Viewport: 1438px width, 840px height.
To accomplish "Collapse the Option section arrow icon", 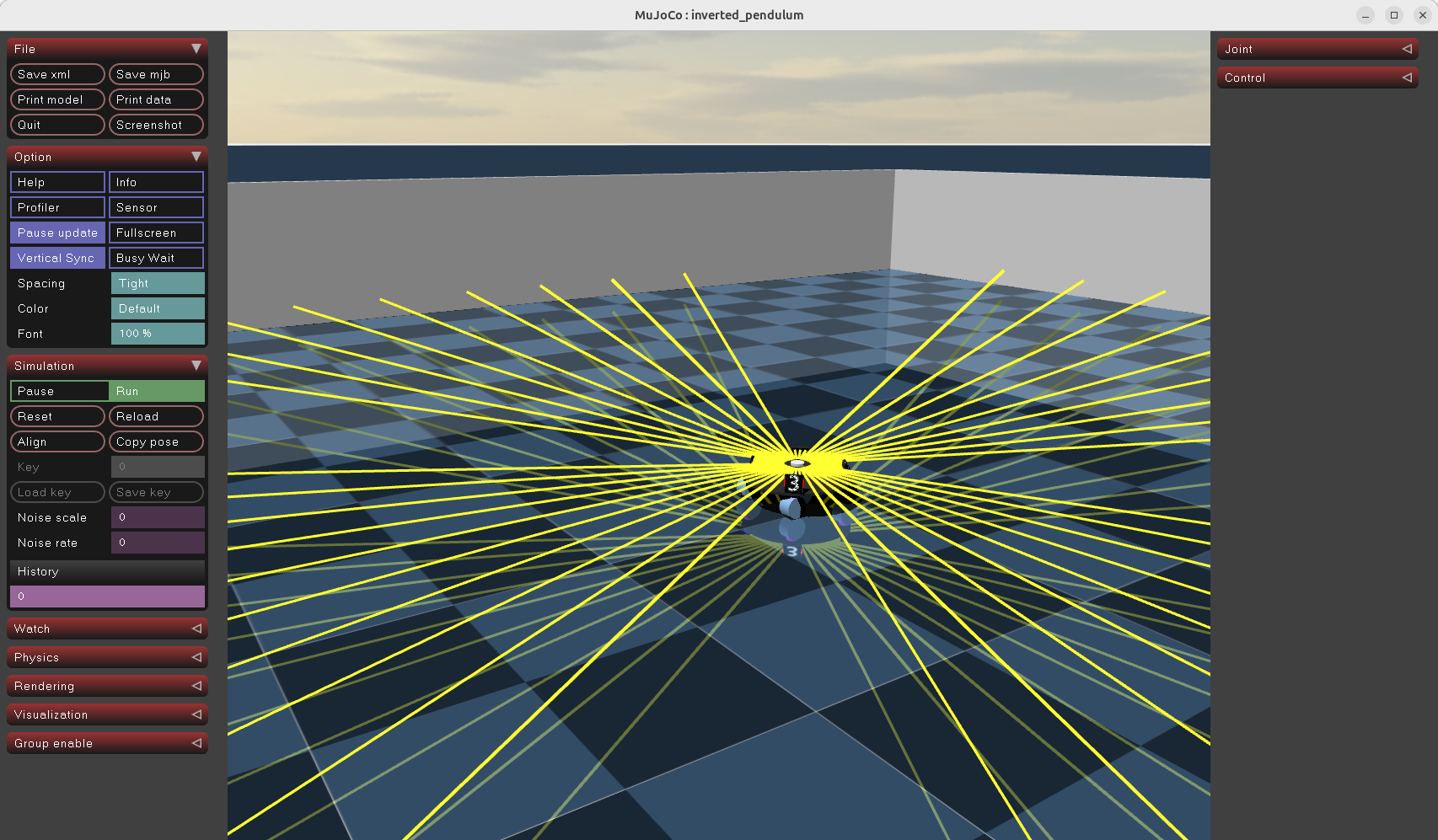I will click(x=196, y=157).
